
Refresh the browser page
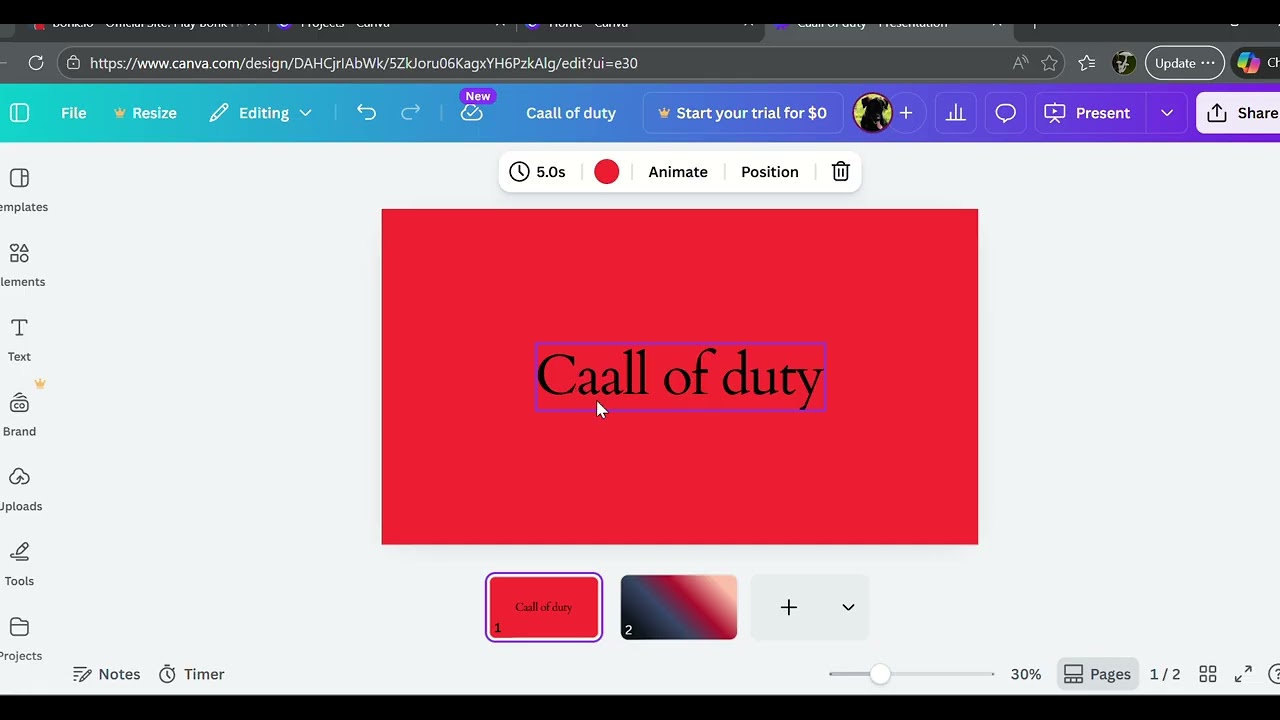click(x=36, y=63)
